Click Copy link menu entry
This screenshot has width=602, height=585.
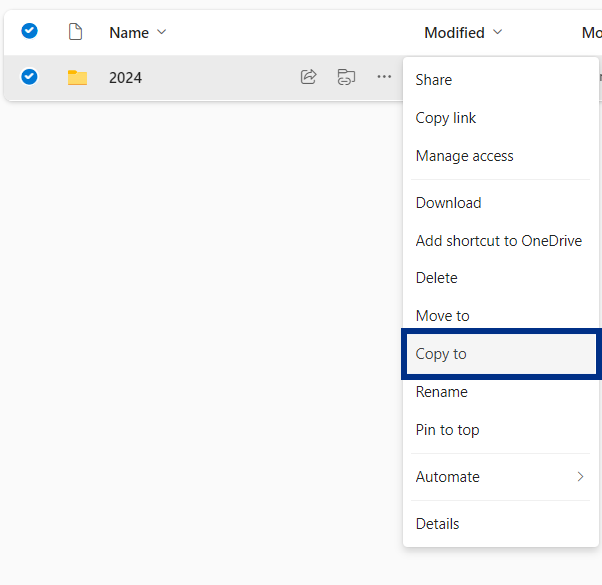tap(445, 118)
